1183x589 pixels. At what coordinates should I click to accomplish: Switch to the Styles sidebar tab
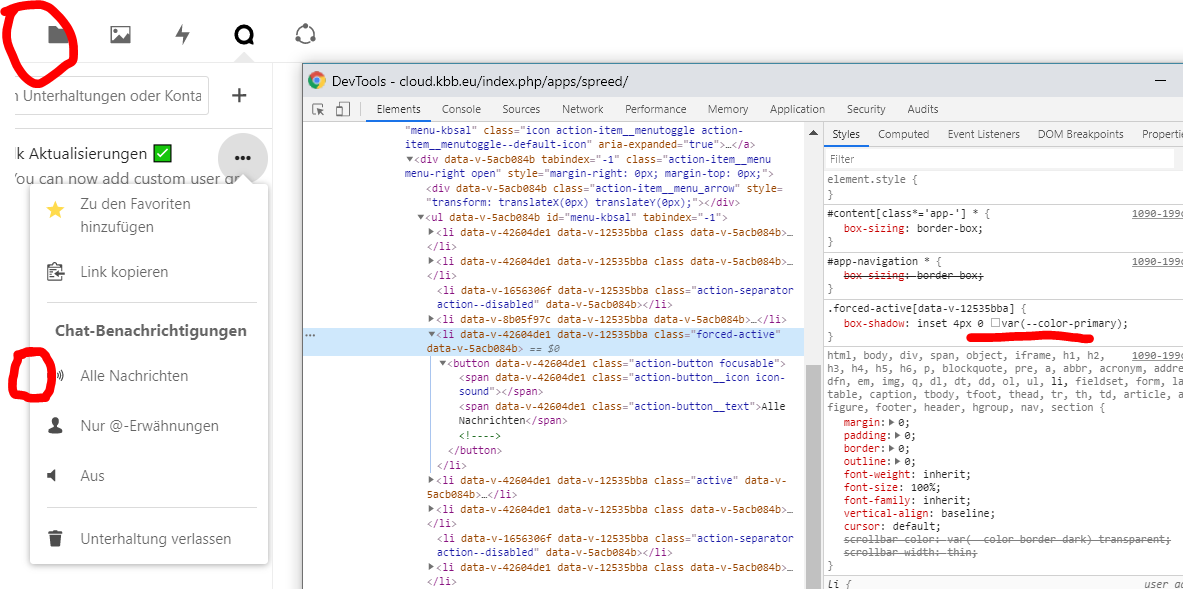click(846, 134)
